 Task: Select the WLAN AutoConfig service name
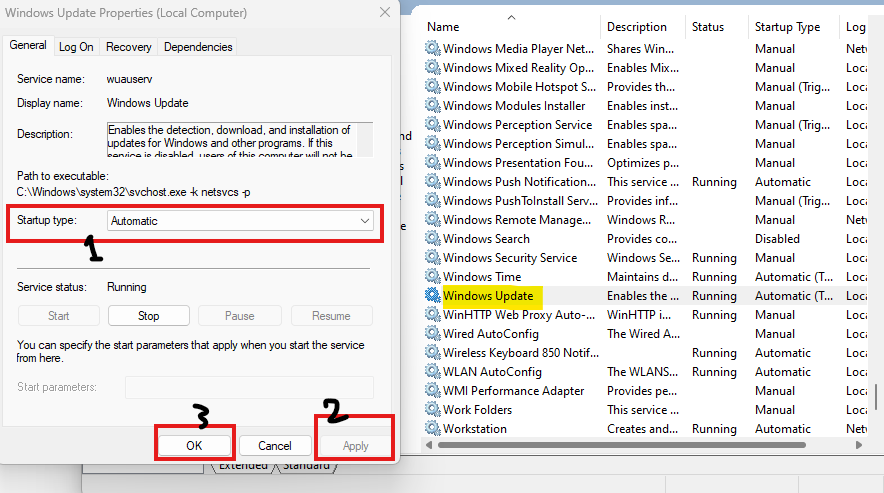(492, 372)
